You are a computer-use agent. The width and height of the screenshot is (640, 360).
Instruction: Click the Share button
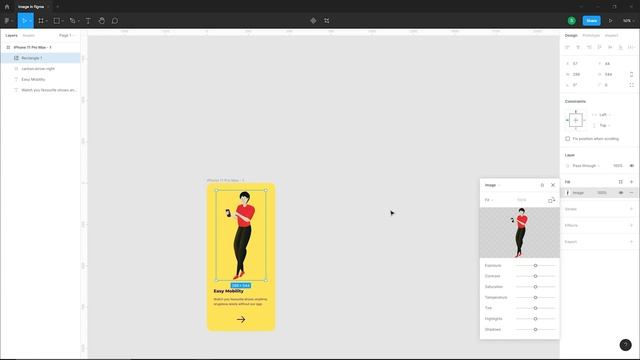click(591, 20)
